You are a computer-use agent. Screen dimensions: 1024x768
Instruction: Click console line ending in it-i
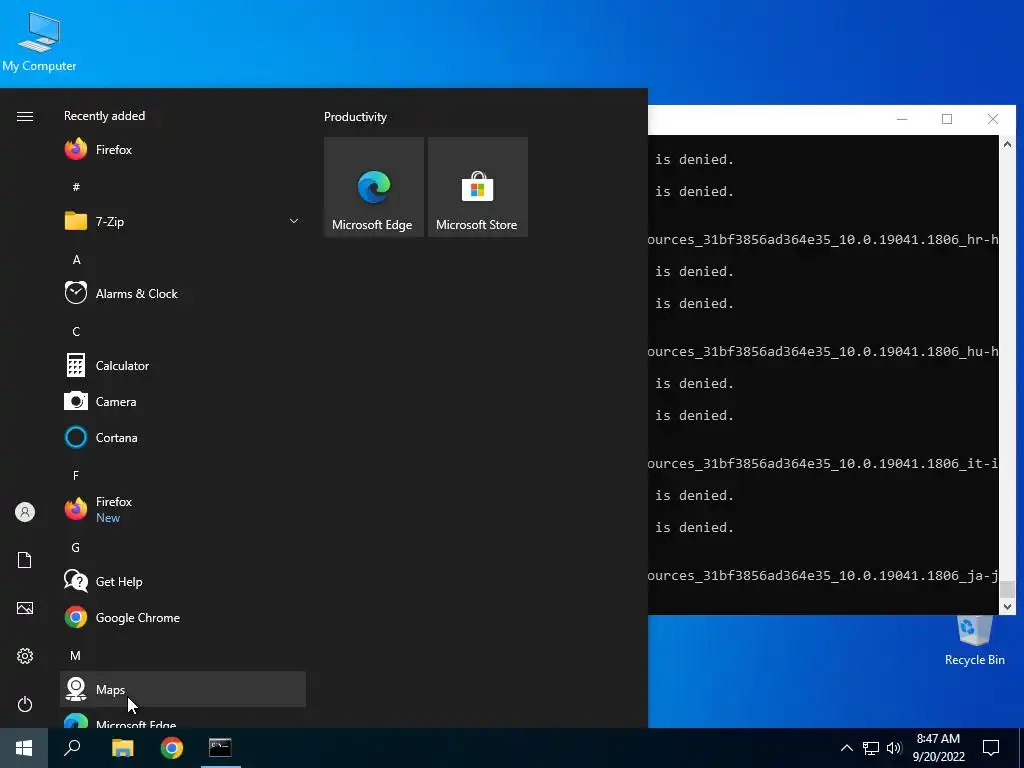pyautogui.click(x=823, y=464)
